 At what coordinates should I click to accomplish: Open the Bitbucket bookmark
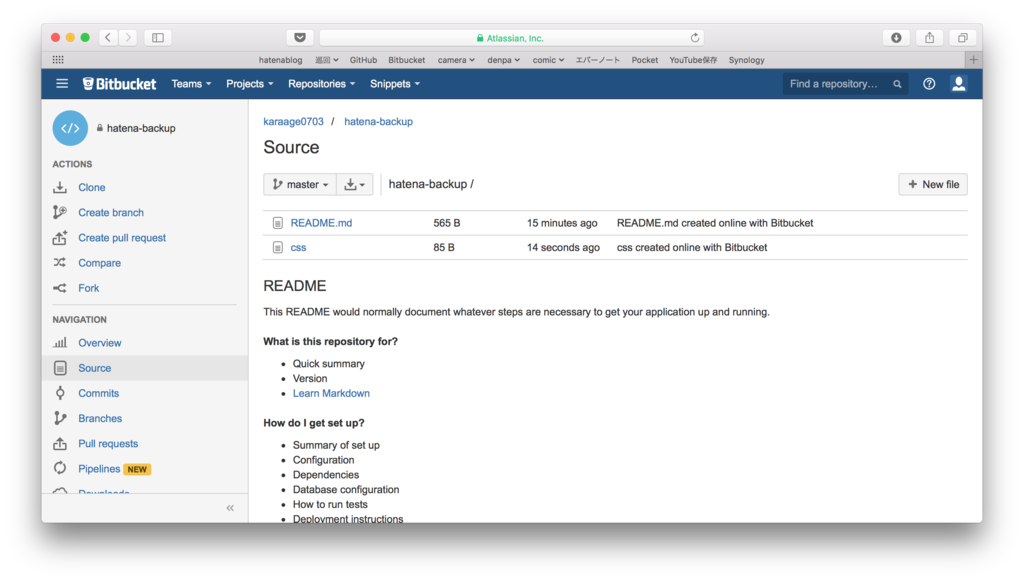406,59
